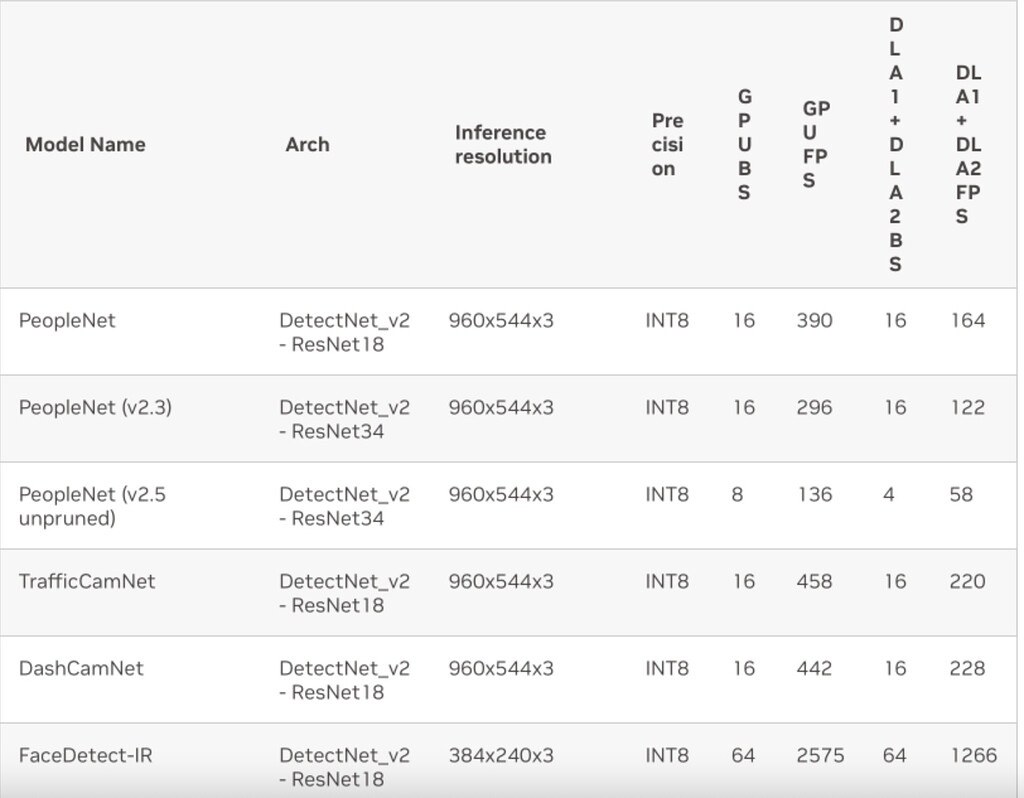Click the FaceDetect-IR model name
Screen dimensions: 1024x798
86,756
